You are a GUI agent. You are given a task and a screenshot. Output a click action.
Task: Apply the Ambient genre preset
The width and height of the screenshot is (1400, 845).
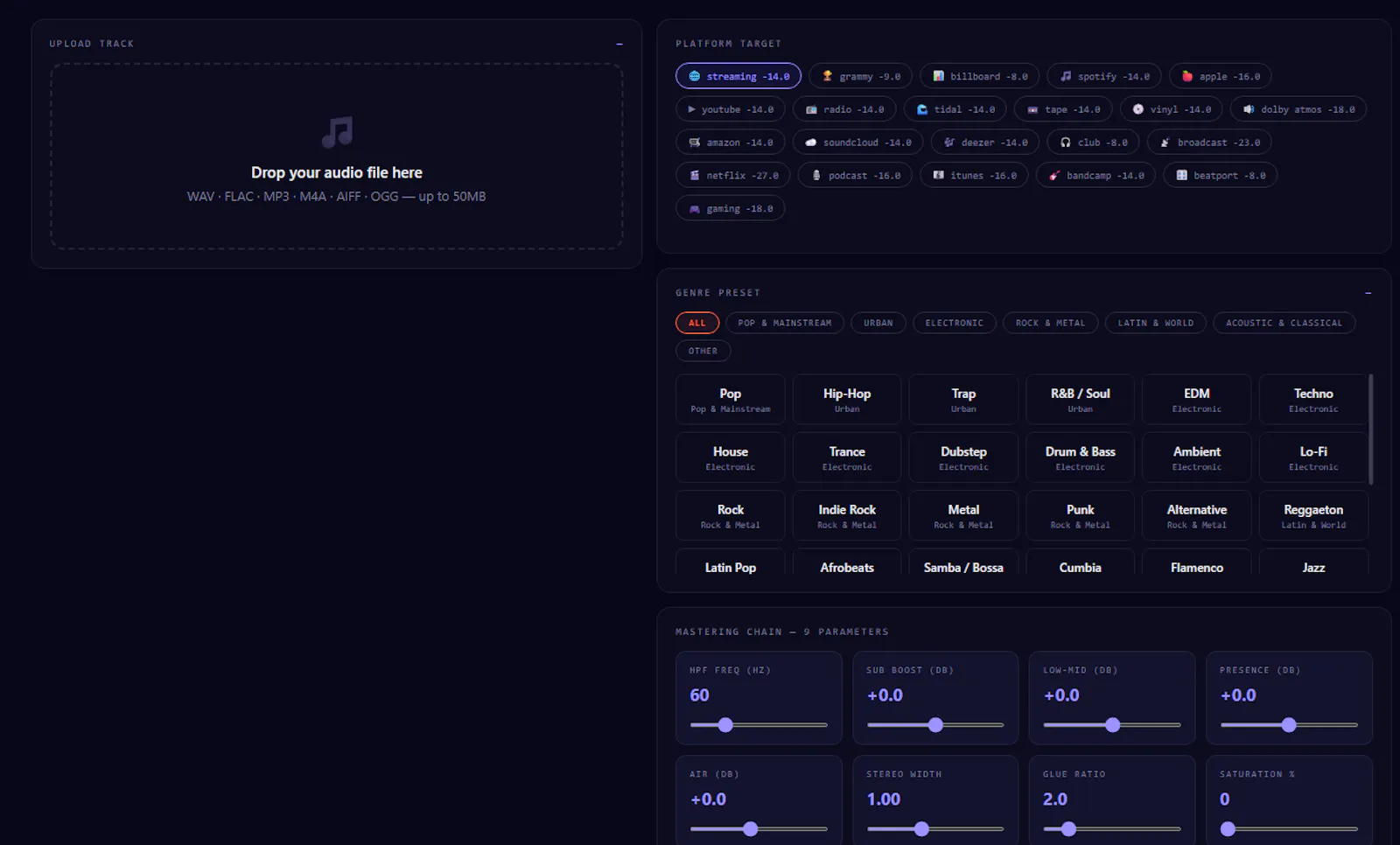1197,457
